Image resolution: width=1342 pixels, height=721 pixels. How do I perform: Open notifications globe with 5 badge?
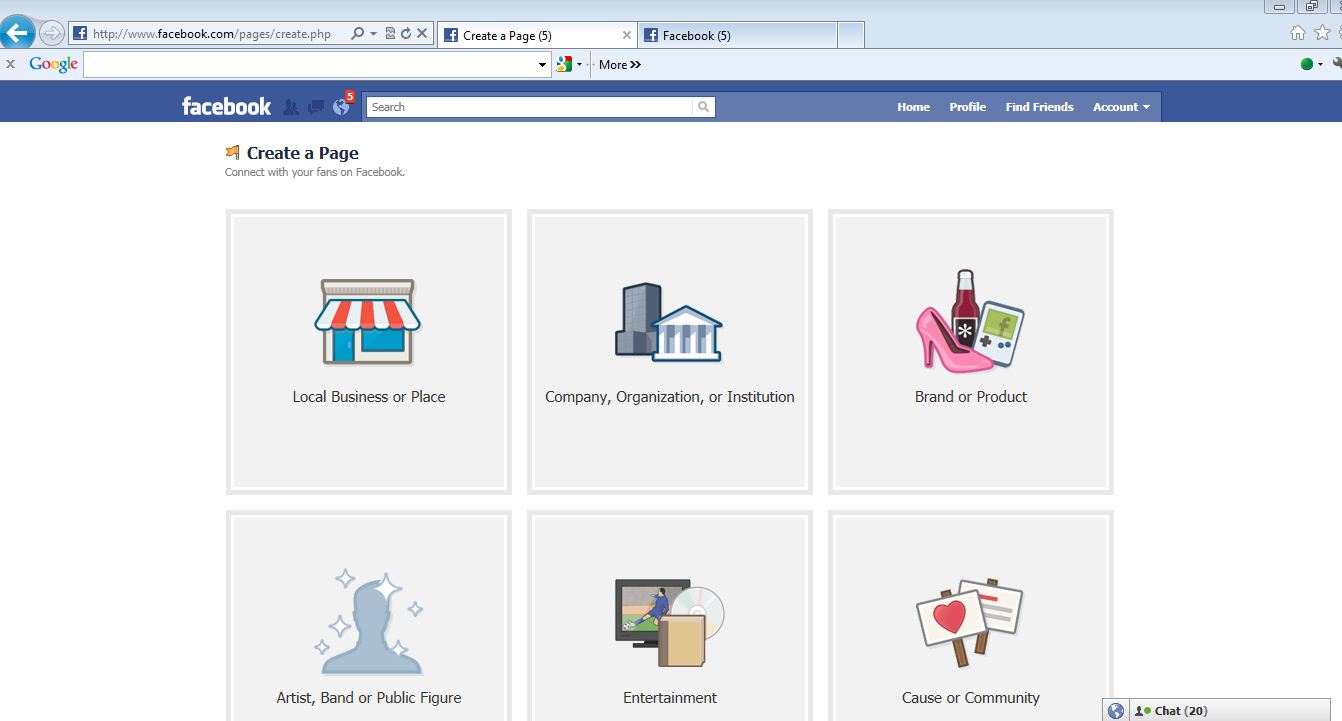point(342,106)
